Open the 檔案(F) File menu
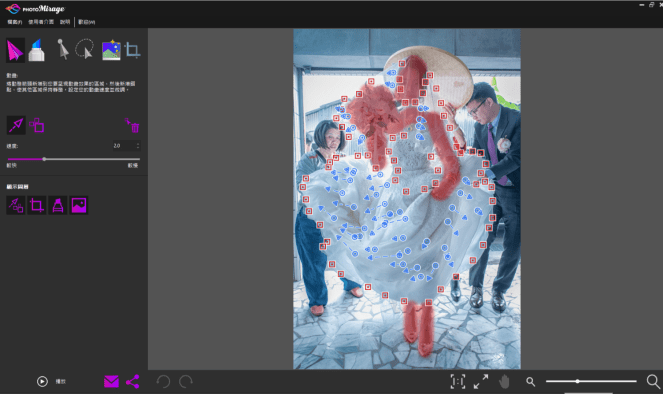Image resolution: width=663 pixels, height=394 pixels. coord(14,22)
